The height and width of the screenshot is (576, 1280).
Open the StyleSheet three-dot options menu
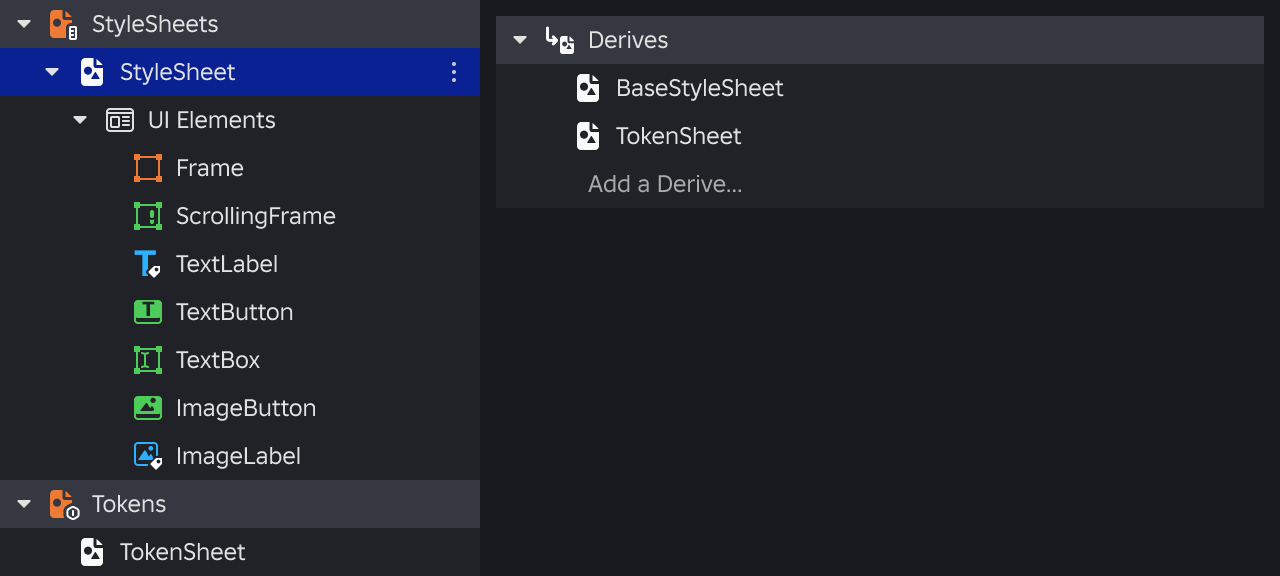(x=454, y=72)
